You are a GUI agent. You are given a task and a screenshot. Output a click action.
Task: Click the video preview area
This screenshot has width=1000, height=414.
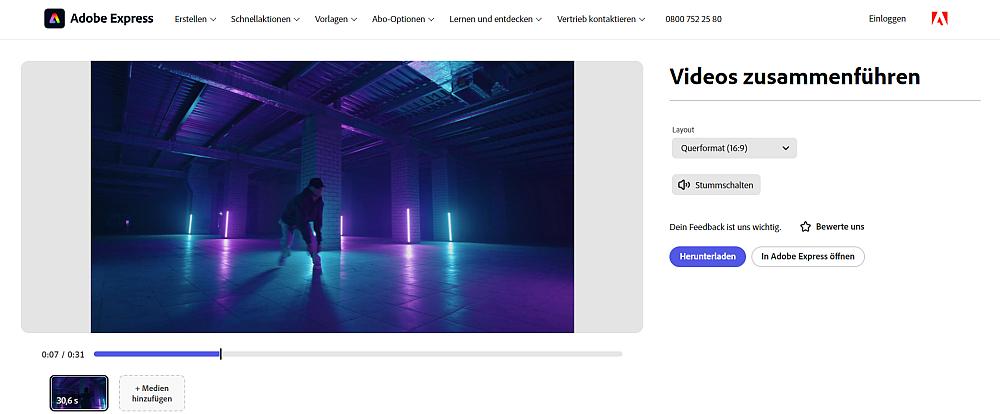[x=332, y=196]
